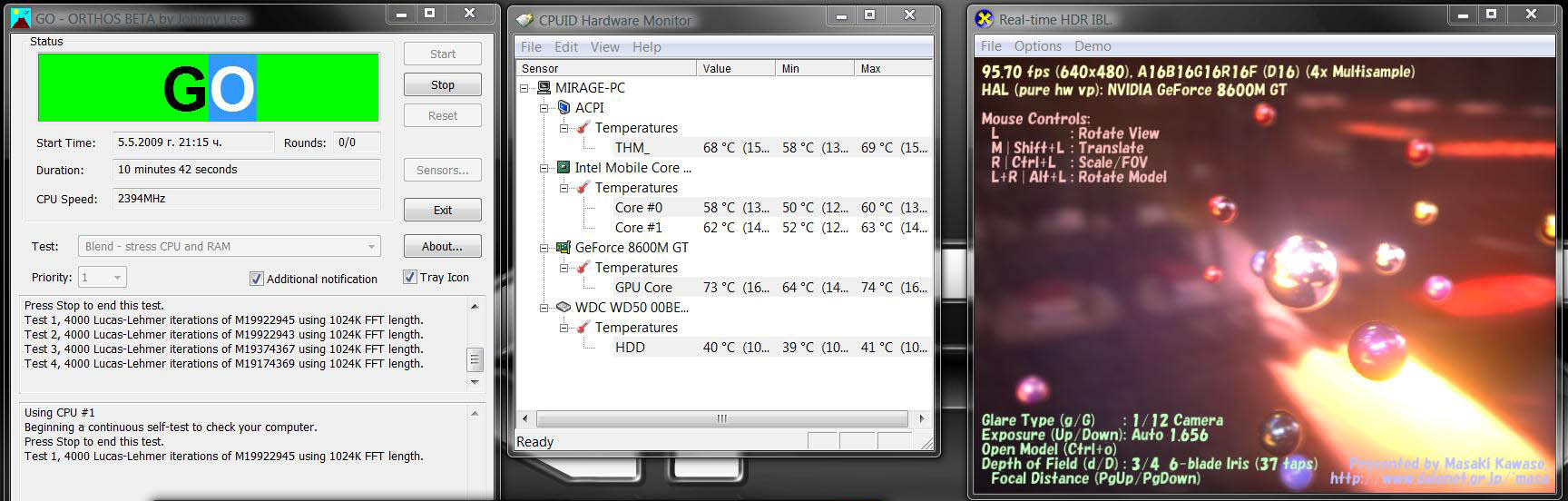The image size is (1568, 501).
Task: Click the MIRAGE-PC computer icon
Action: click(x=544, y=88)
